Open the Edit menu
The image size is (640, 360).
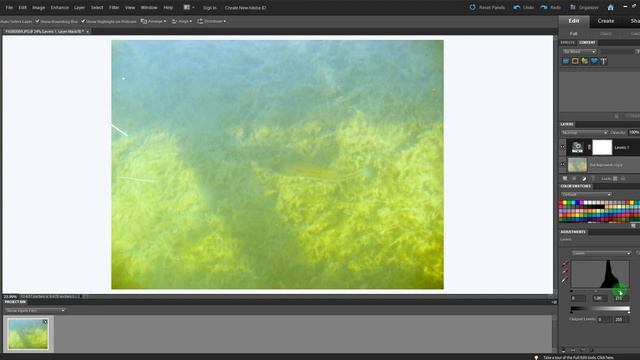[x=22, y=7]
